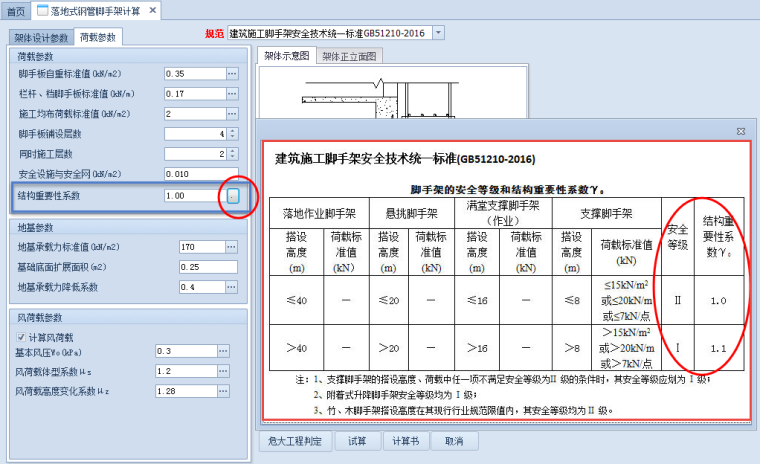760x464 pixels.
Task: Open lookup for 脚手板自重标准值 ellipsis button
Action: coord(232,74)
